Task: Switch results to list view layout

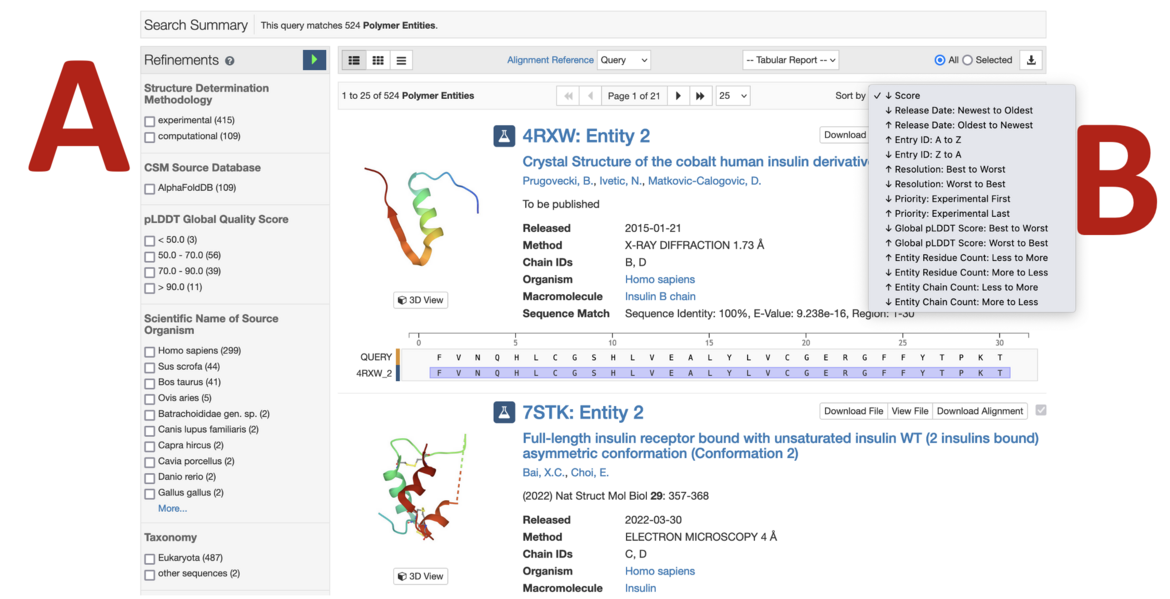Action: point(354,60)
